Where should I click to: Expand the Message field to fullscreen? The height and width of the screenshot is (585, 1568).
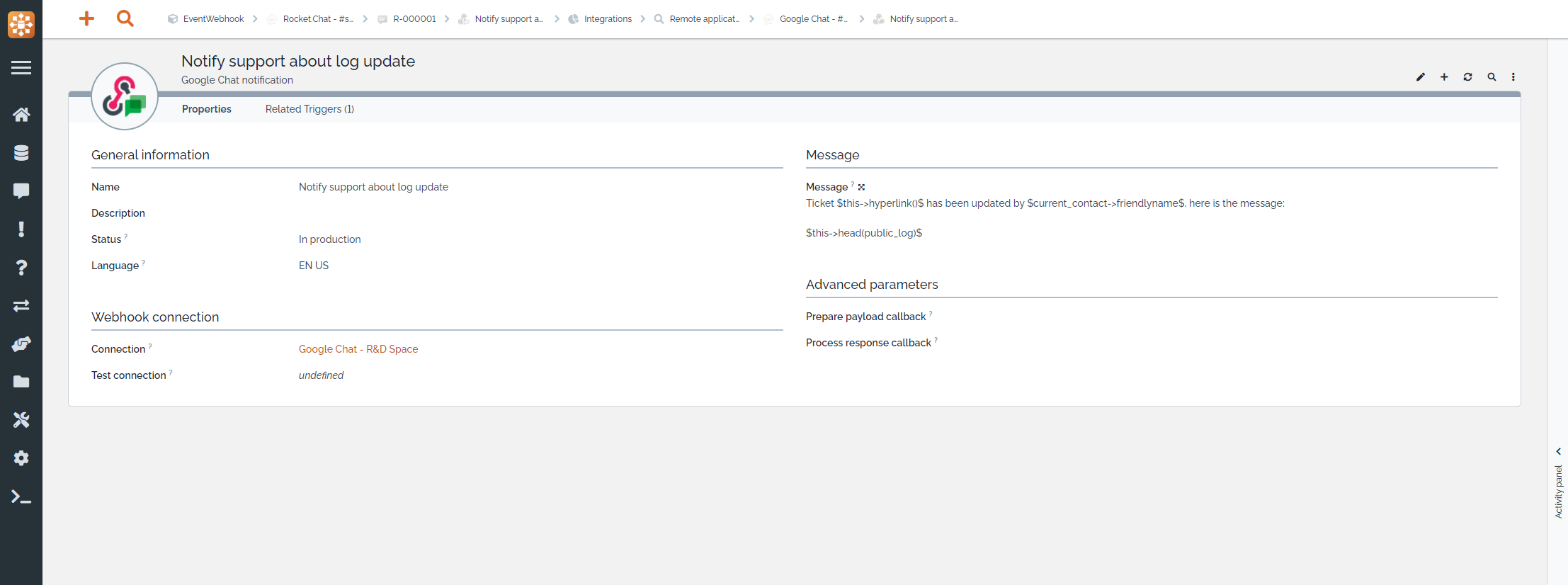tap(861, 187)
